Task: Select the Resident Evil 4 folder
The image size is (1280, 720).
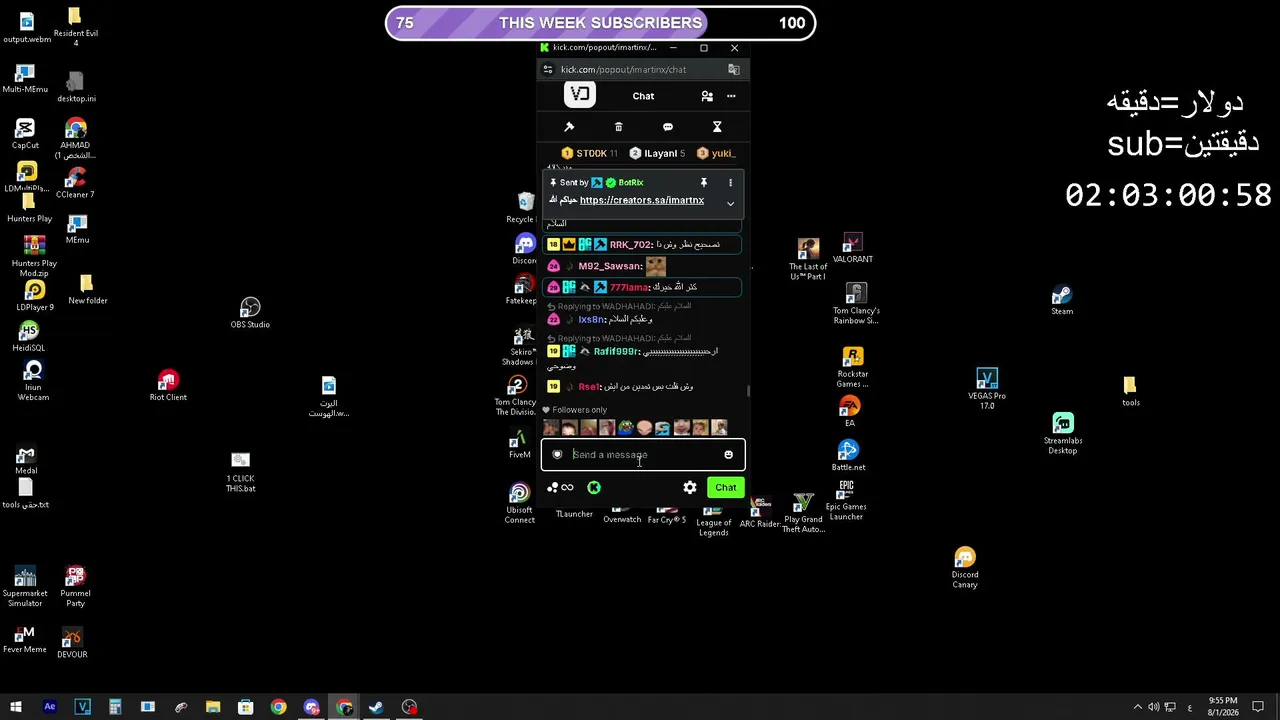Action: point(75,27)
